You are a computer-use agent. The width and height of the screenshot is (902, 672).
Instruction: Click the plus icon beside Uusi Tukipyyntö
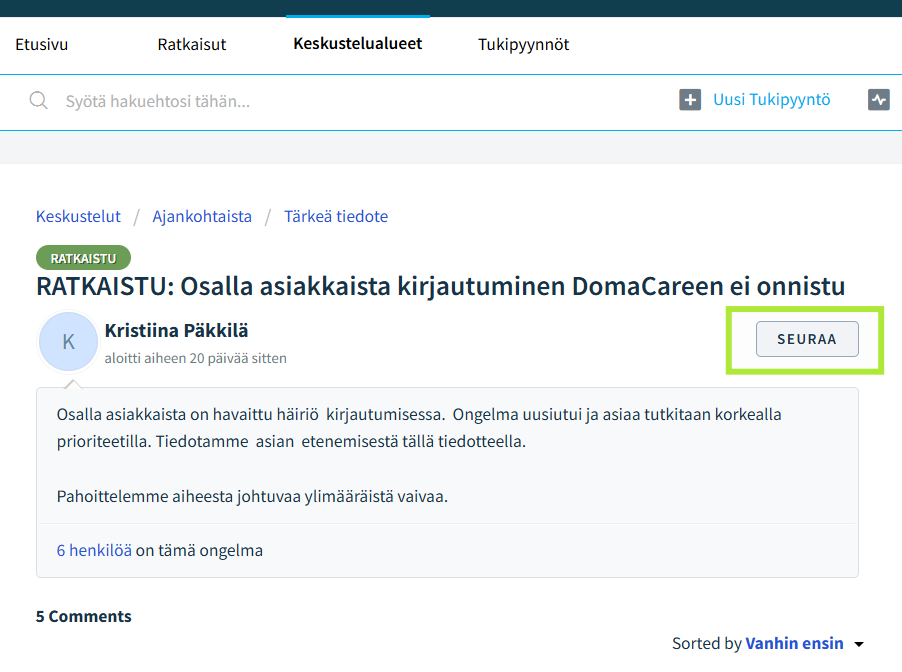pos(690,100)
